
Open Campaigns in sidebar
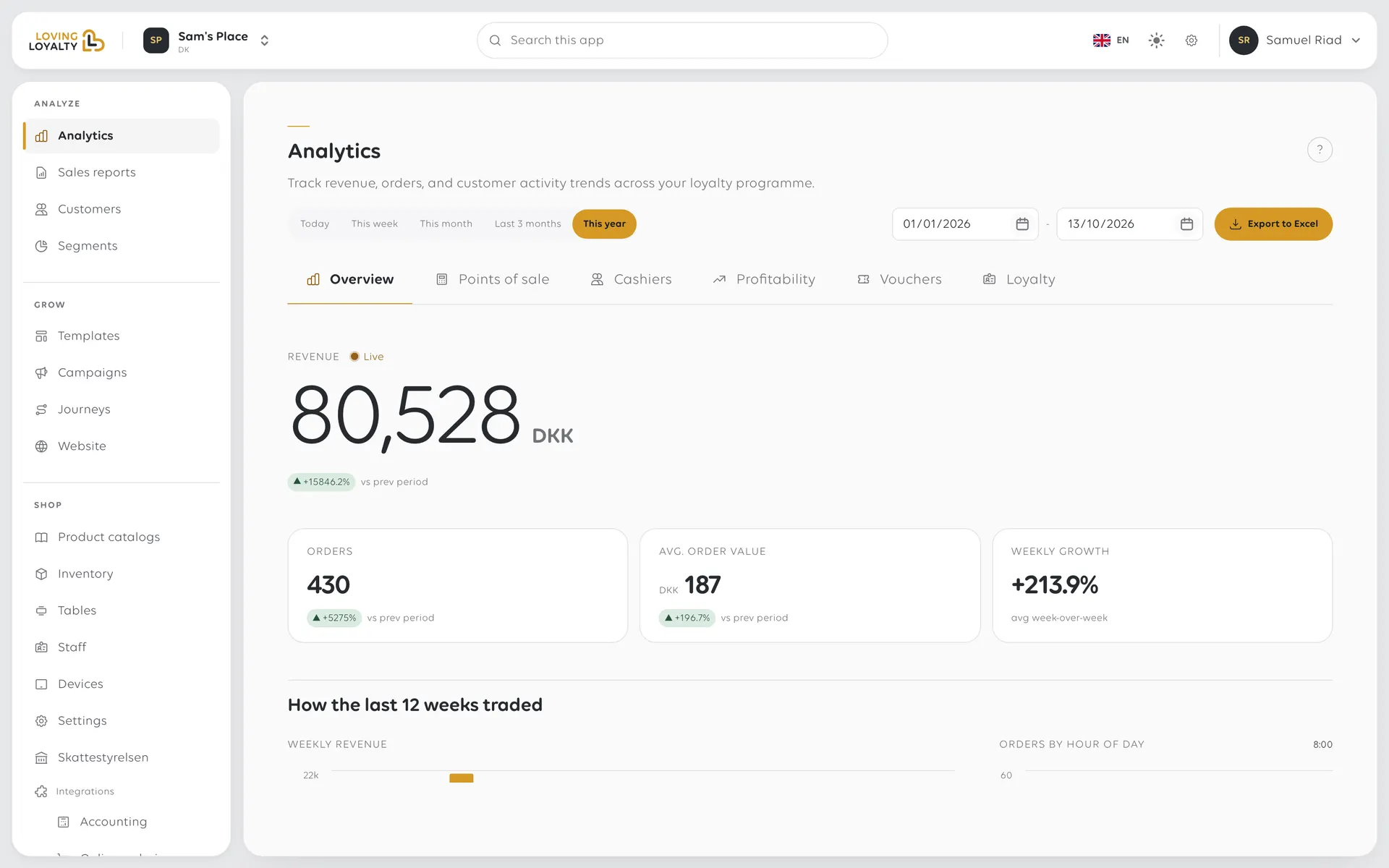click(x=122, y=373)
